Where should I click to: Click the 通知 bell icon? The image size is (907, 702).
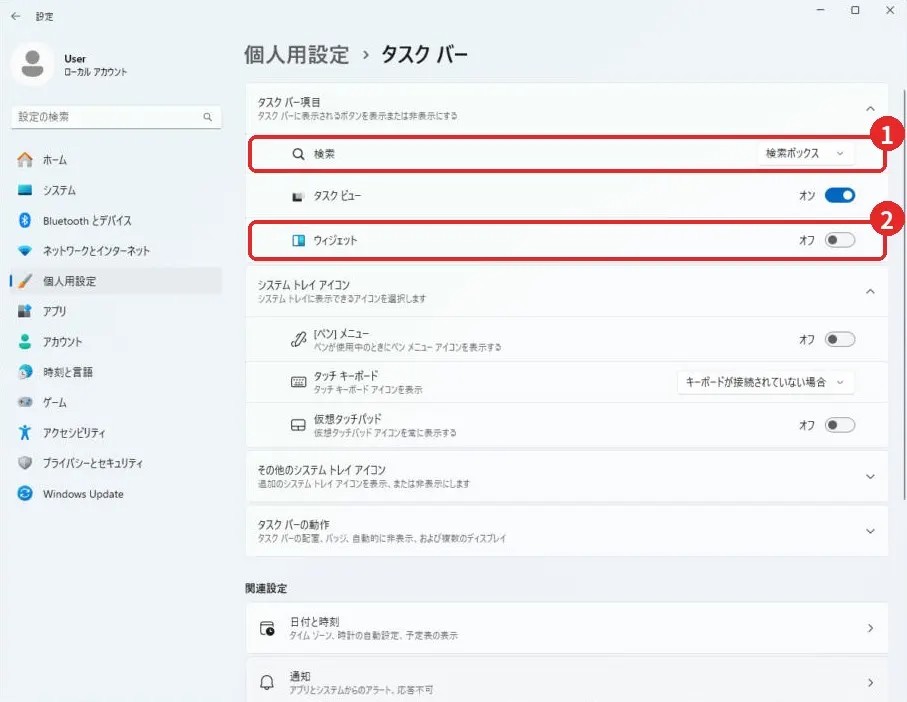coord(267,682)
